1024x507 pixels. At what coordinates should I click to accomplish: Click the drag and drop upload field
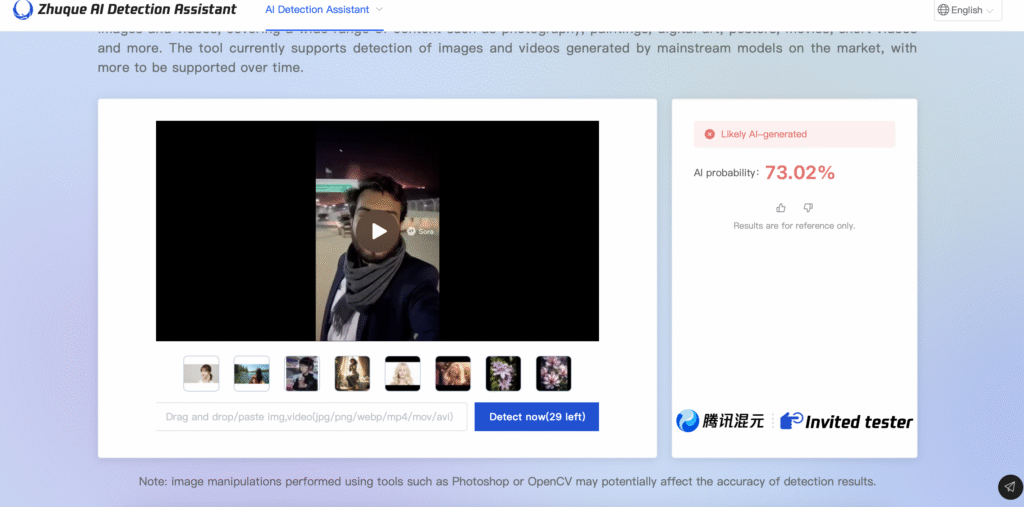[311, 417]
